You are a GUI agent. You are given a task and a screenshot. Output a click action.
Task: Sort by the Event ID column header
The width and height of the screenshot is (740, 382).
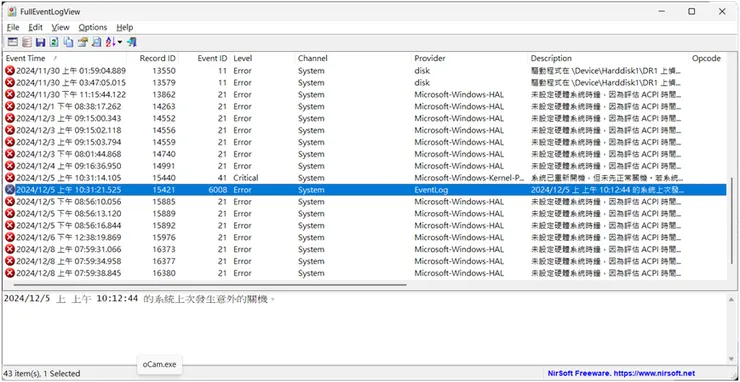coord(205,59)
